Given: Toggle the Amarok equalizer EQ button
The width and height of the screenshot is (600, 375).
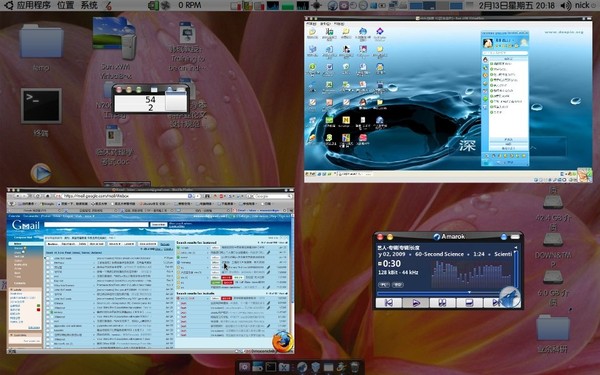Looking at the screenshot, I should point(398,285).
